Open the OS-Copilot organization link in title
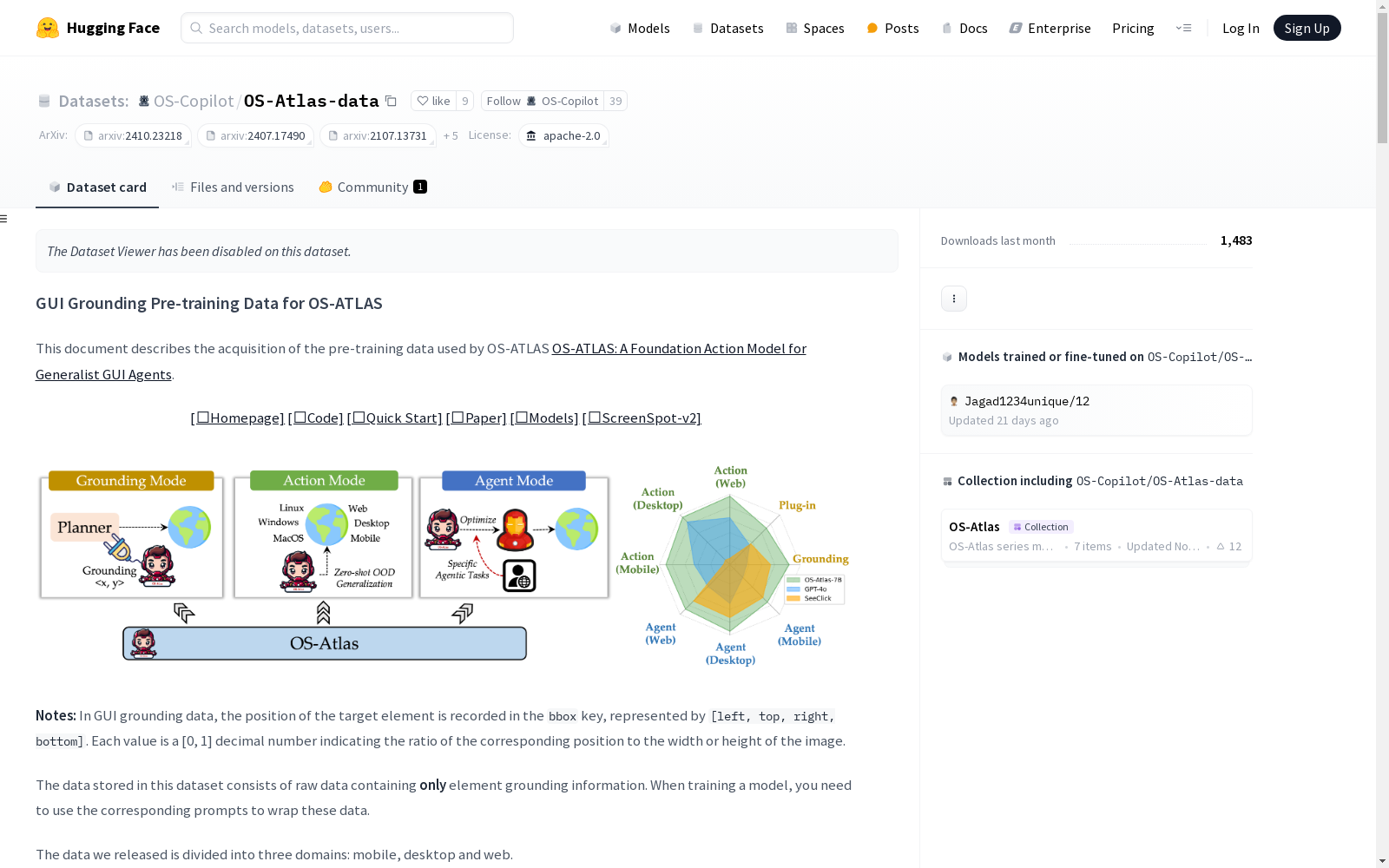The image size is (1389, 868). [194, 102]
